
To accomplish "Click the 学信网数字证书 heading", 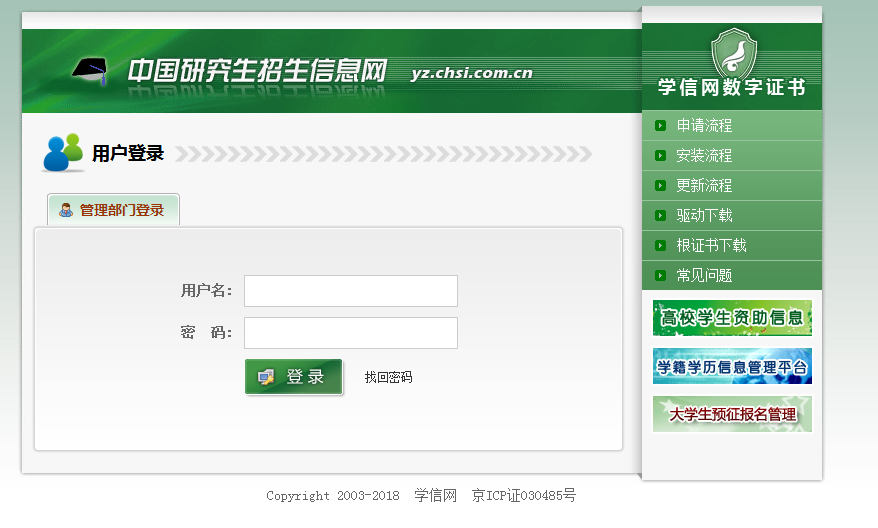I will tap(732, 87).
